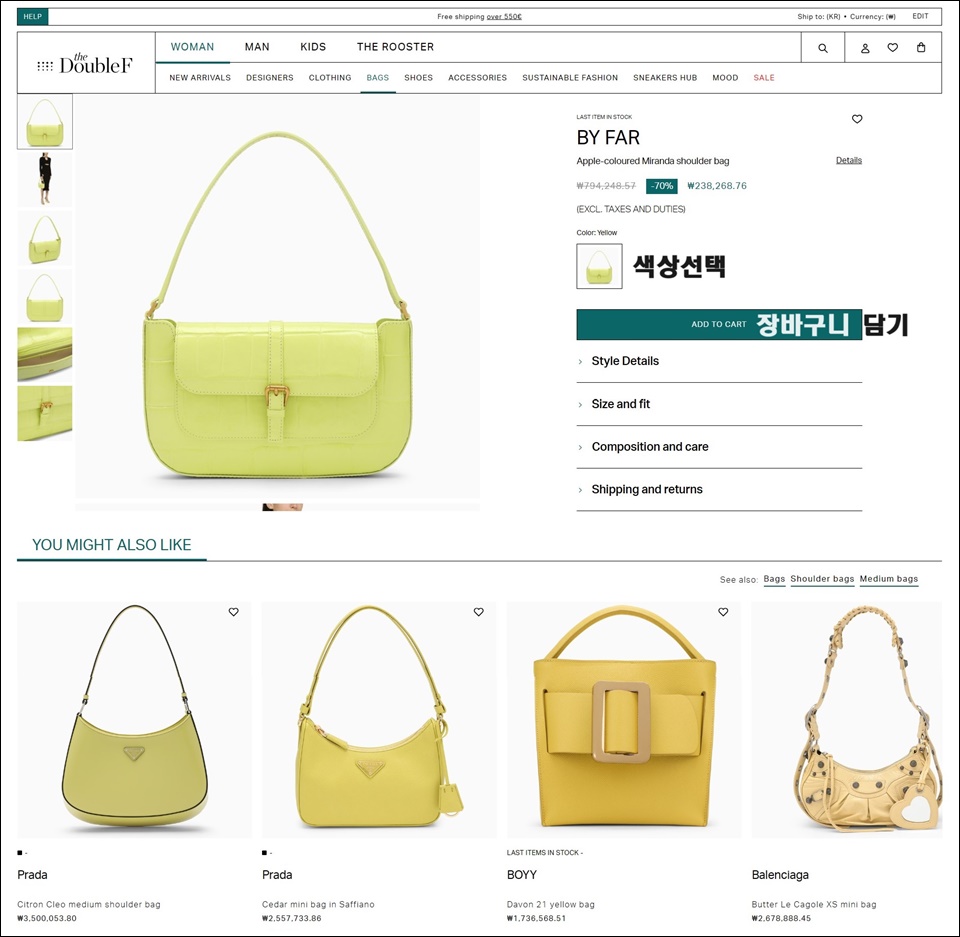Screen dimensions: 960x937
Task: Open the Prada Cedar mini bag image
Action: click(x=379, y=720)
